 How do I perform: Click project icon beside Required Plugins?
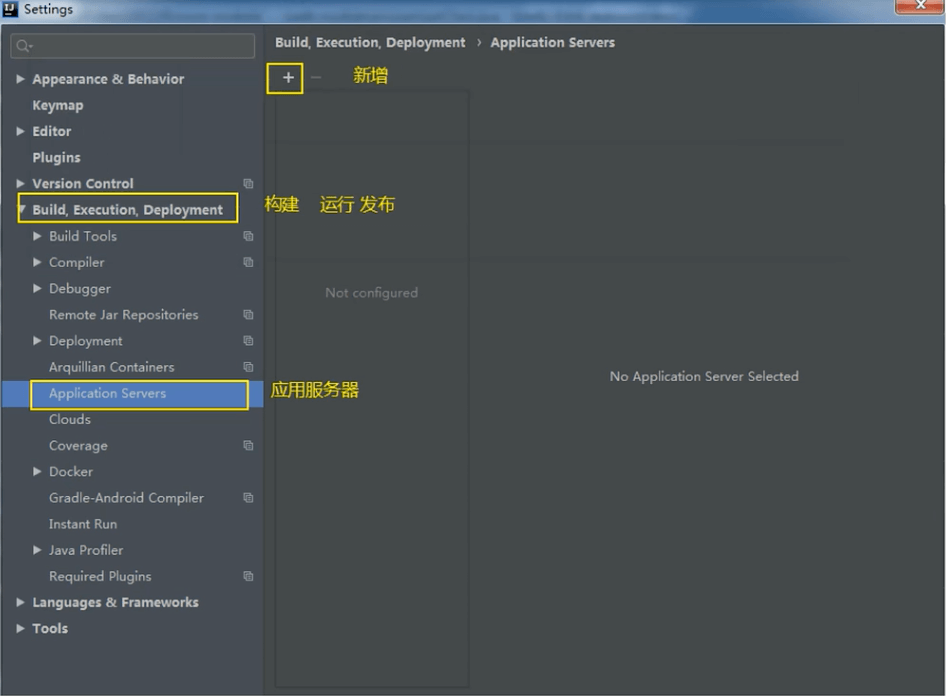tap(248, 577)
